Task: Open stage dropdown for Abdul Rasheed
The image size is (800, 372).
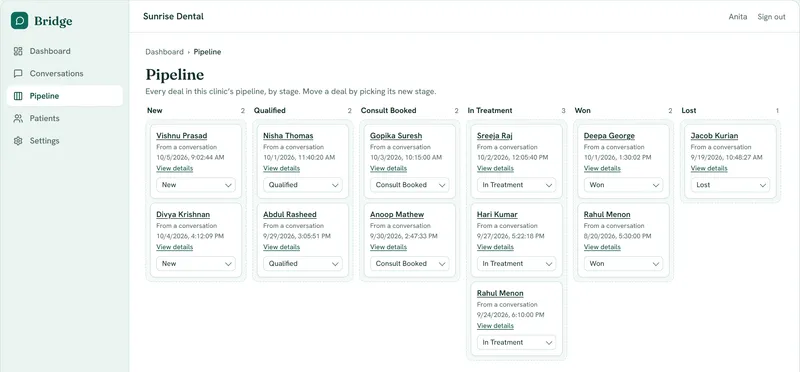Action: [303, 264]
